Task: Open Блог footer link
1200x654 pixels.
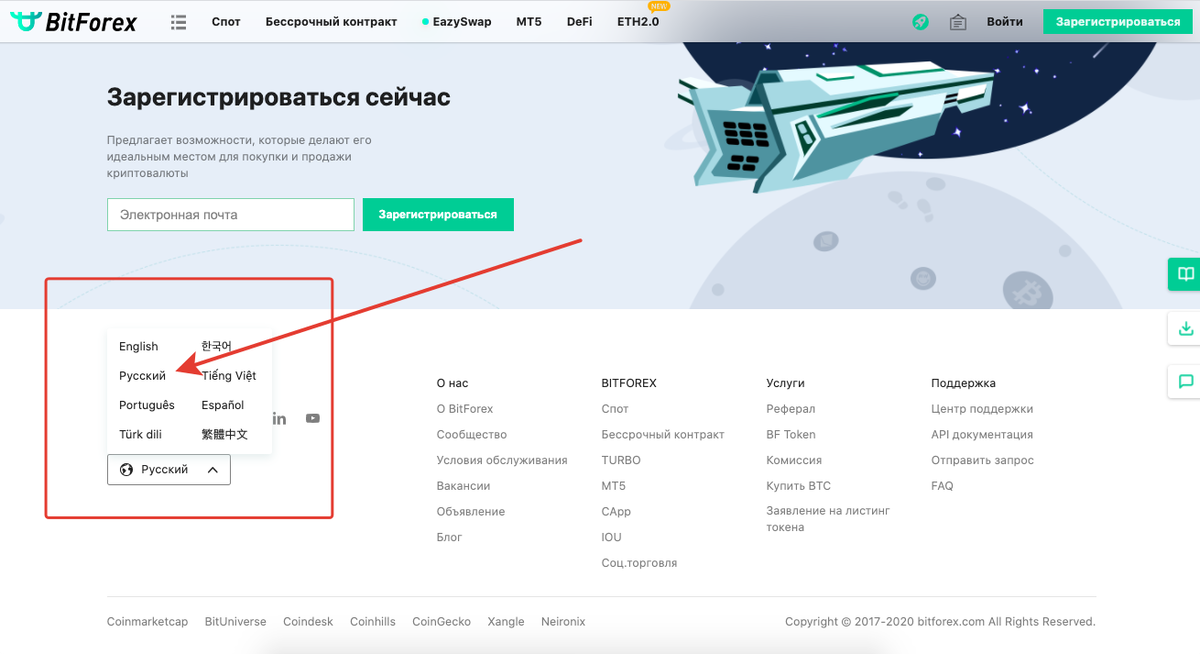Action: click(450, 537)
